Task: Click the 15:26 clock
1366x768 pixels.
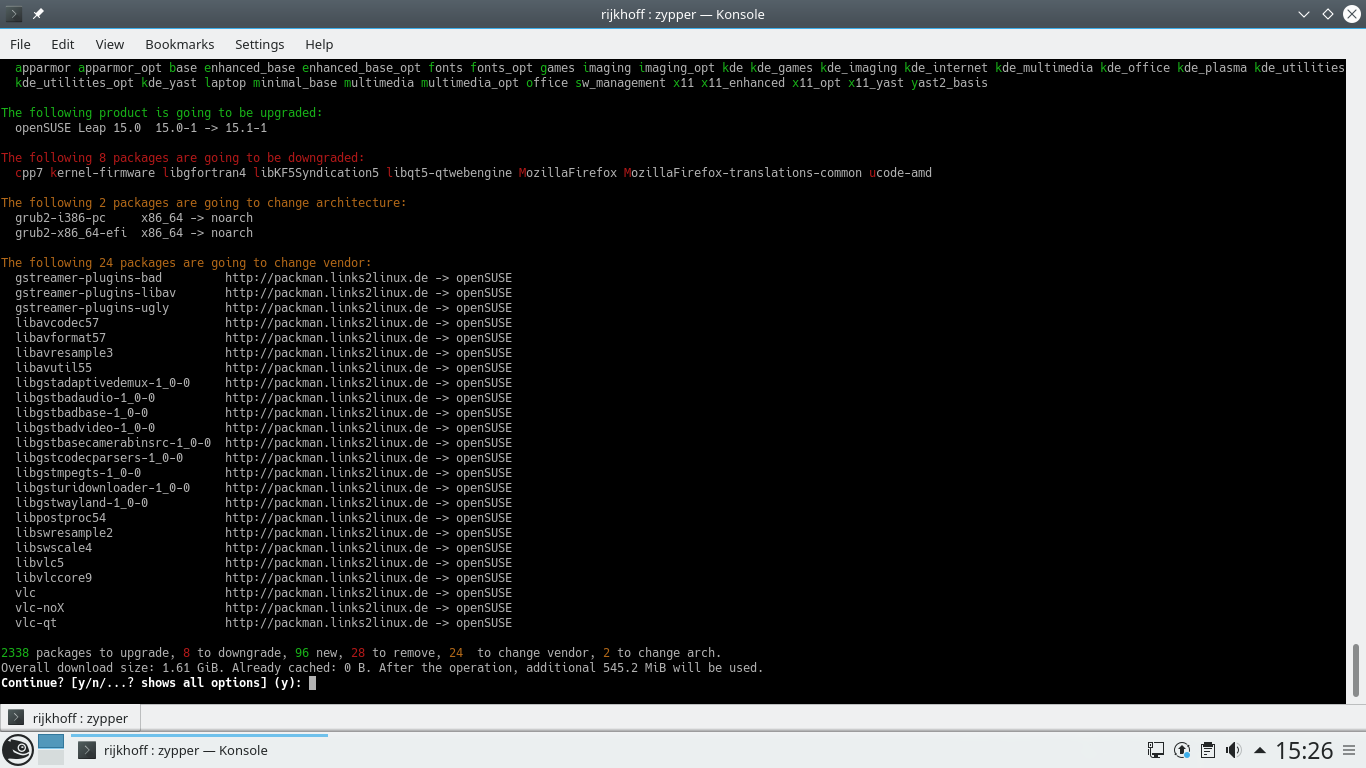Action: click(x=1304, y=750)
